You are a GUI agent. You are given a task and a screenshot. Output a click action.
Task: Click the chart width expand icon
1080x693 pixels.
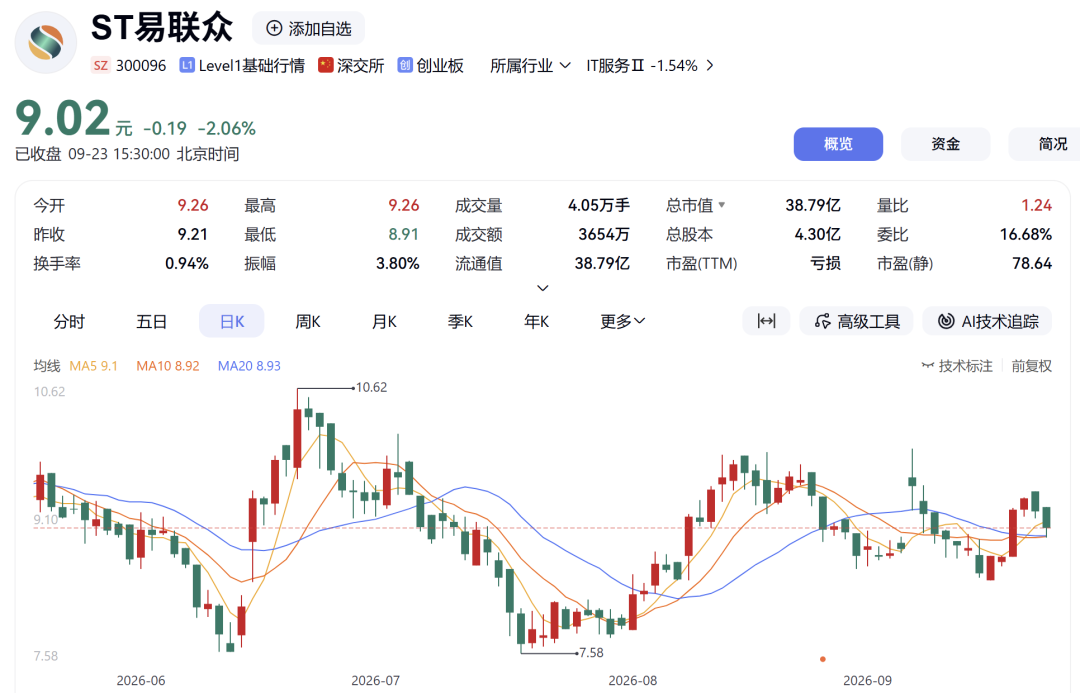coord(766,321)
